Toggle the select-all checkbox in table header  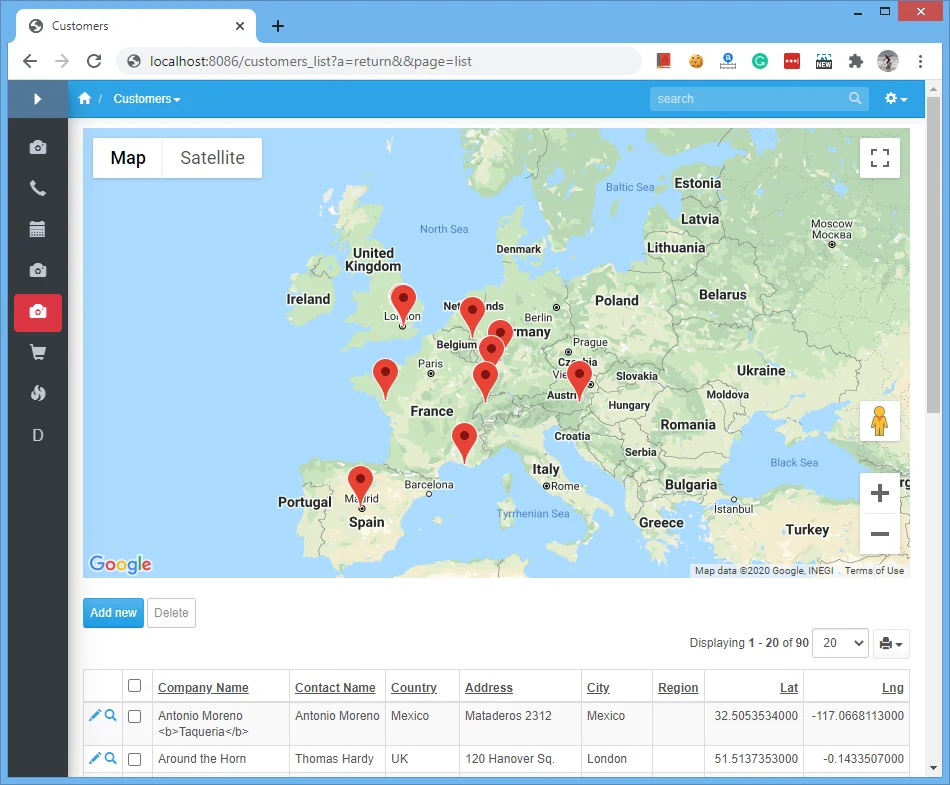pos(135,686)
